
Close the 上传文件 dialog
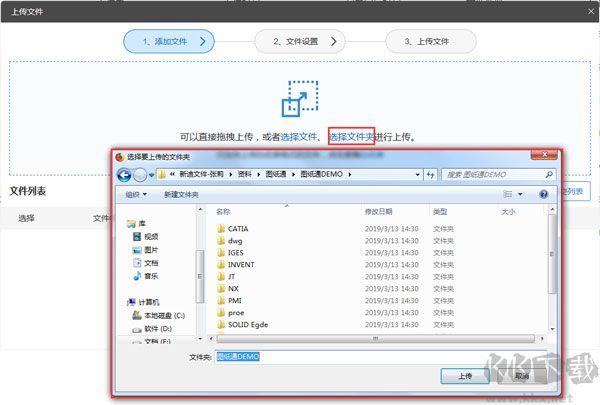coord(591,11)
